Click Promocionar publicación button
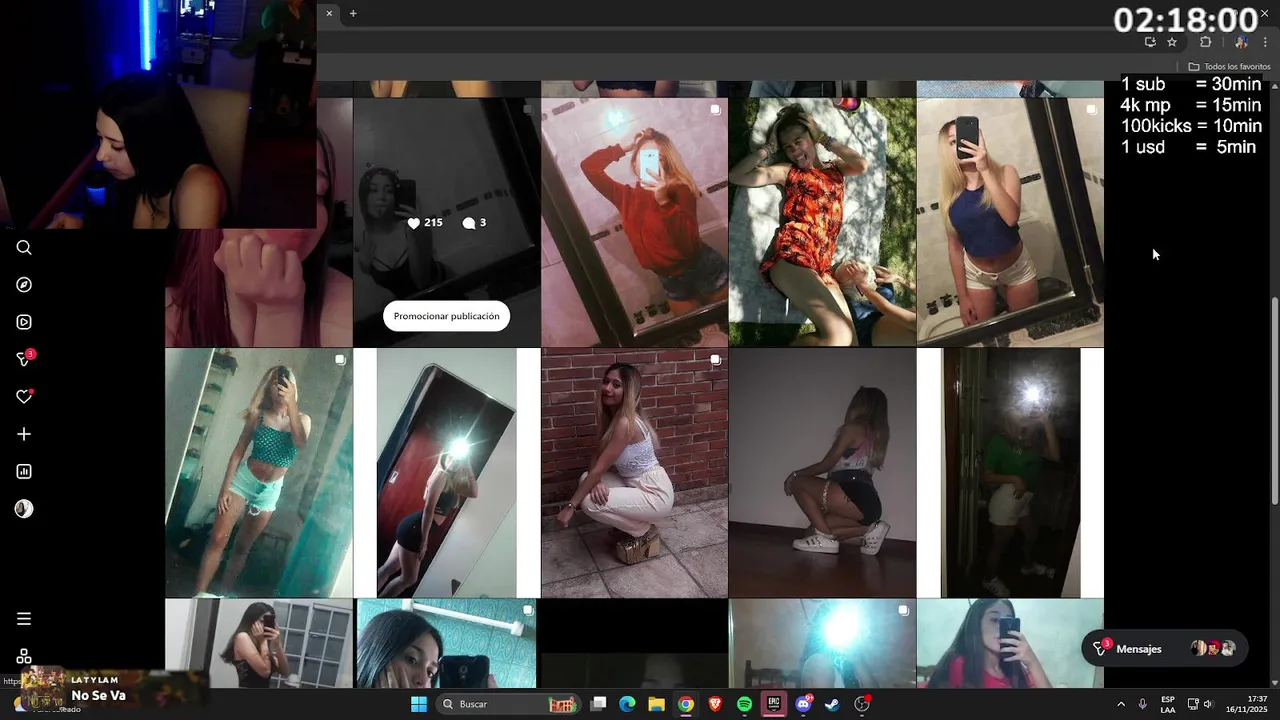The image size is (1280, 720). coord(446,316)
